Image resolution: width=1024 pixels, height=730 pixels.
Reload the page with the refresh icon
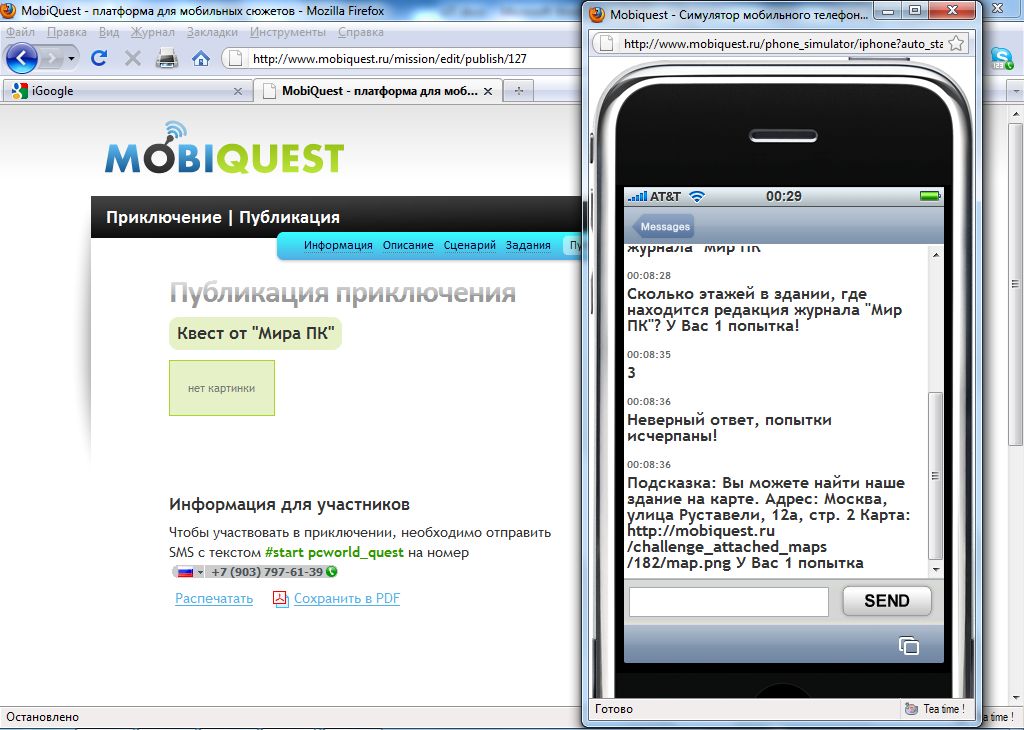click(99, 58)
